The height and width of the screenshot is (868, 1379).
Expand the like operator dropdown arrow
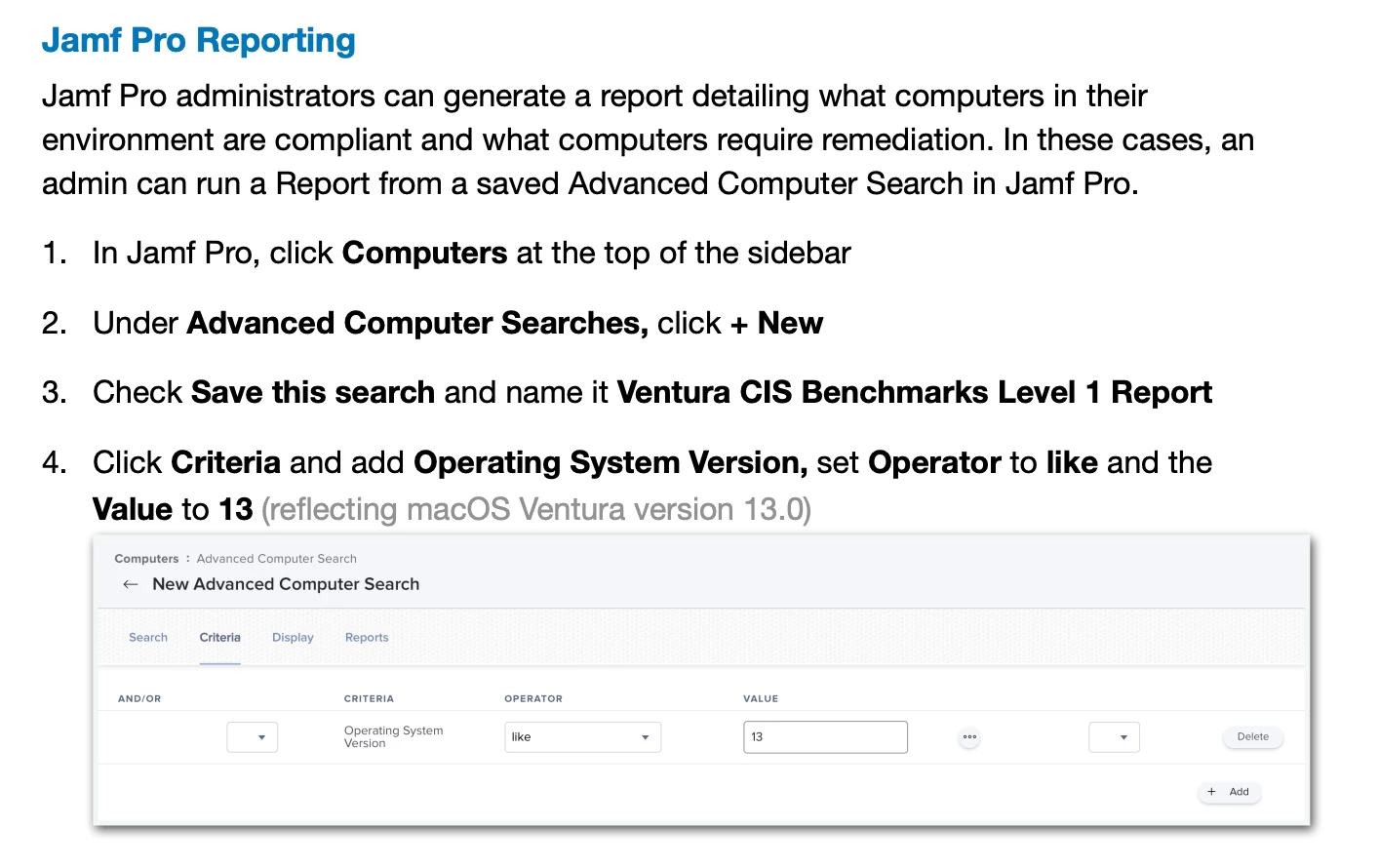tap(645, 737)
